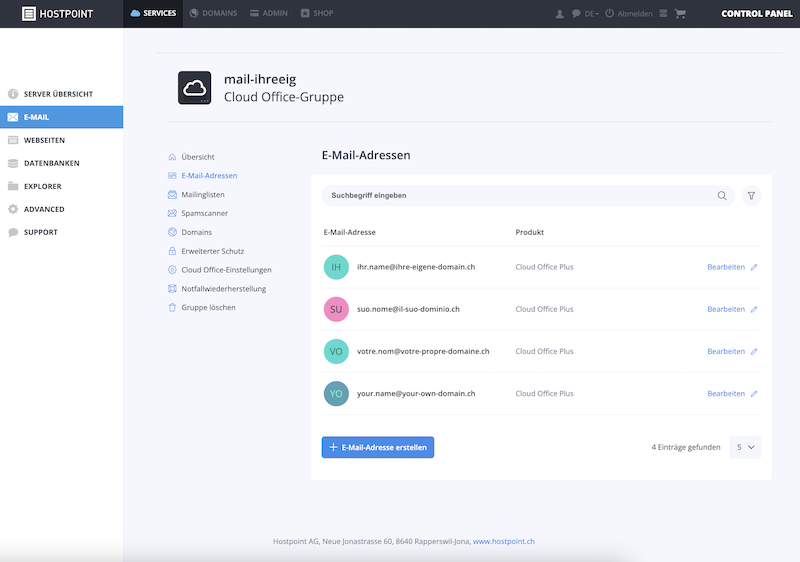
Task: Select E-Mail in the left sidebar
Action: tap(61, 117)
